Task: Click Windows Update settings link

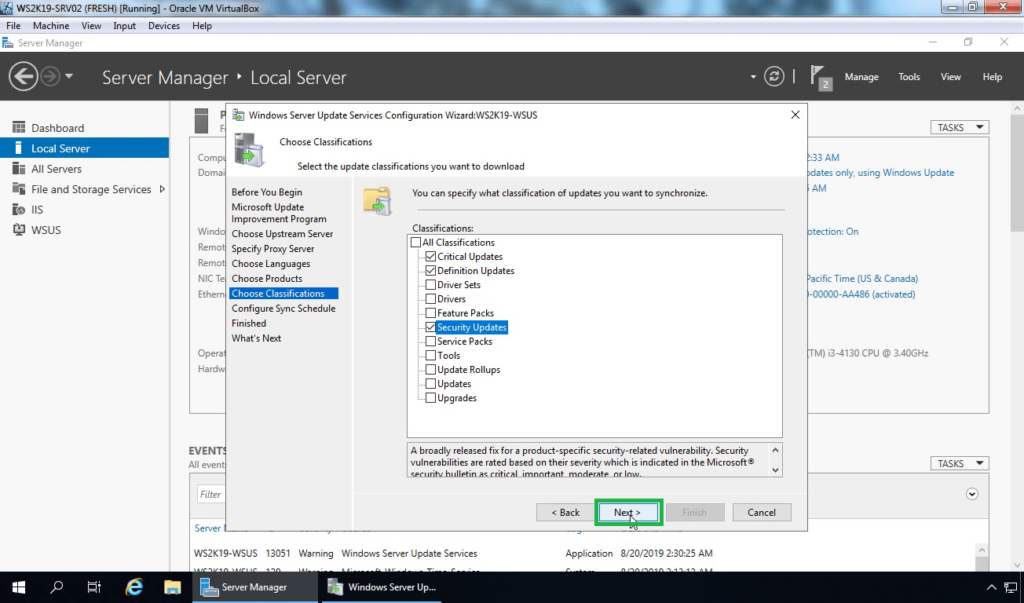Action: [880, 173]
